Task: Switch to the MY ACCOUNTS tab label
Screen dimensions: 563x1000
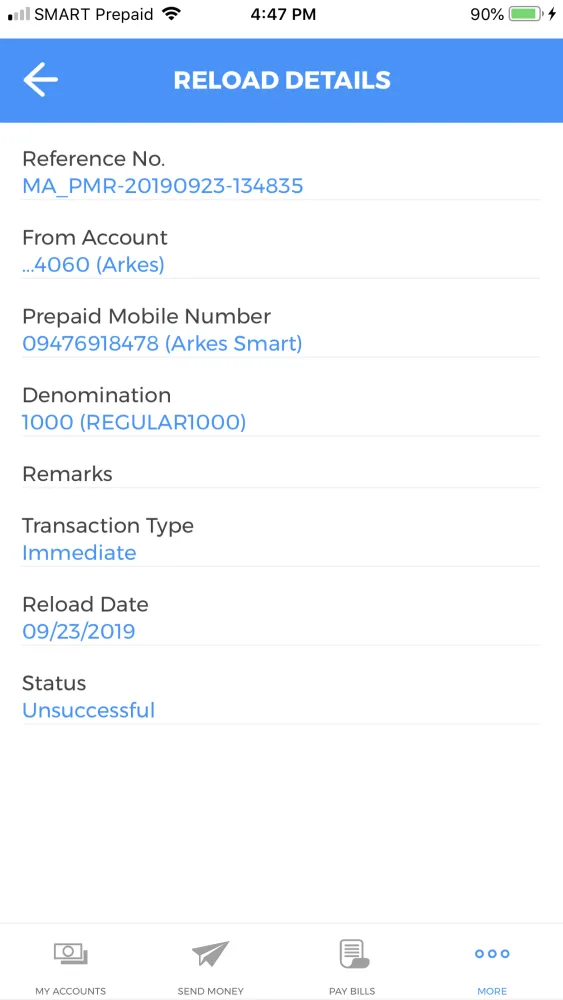Action: (x=71, y=991)
